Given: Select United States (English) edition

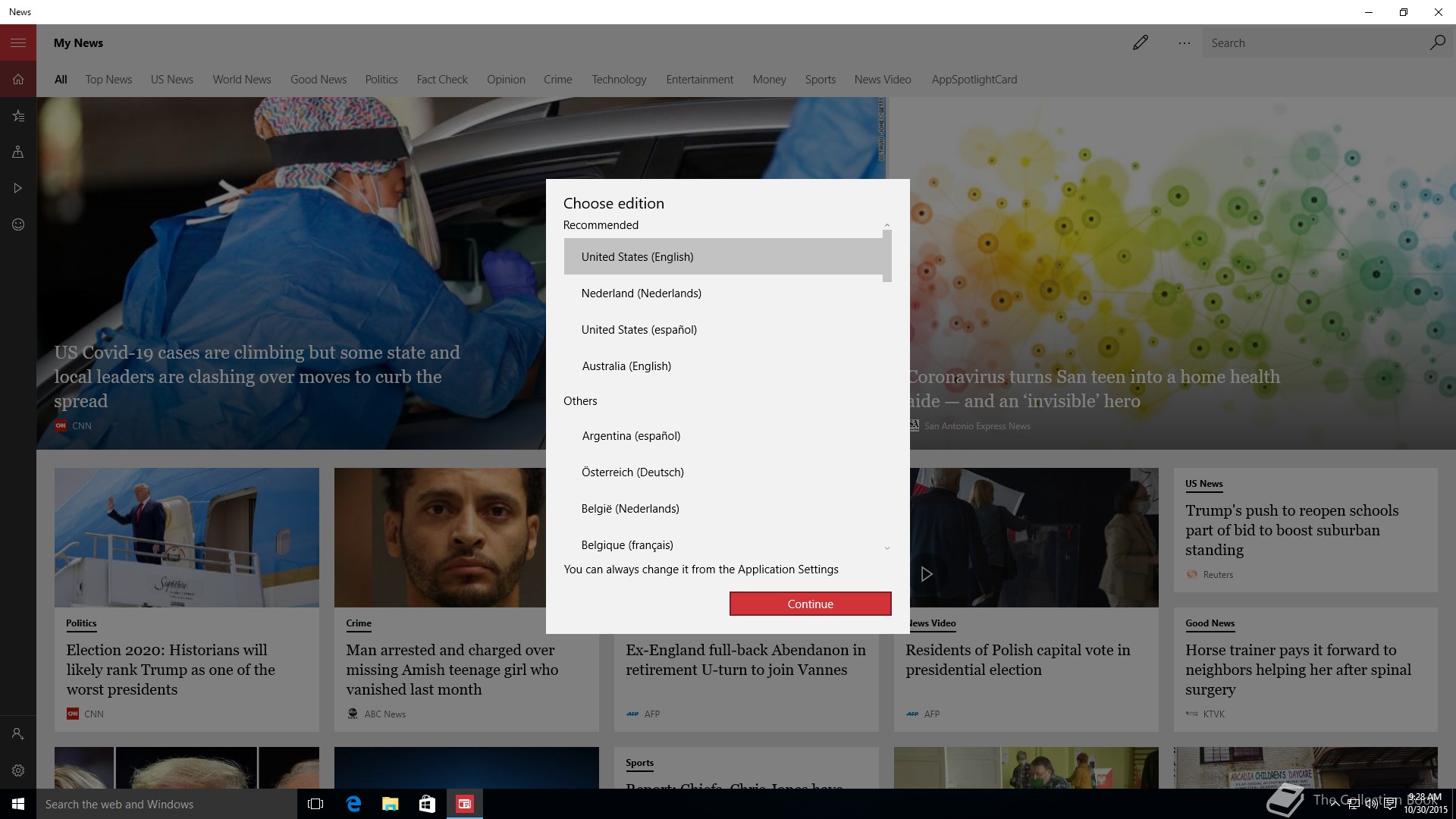Looking at the screenshot, I should click(723, 256).
